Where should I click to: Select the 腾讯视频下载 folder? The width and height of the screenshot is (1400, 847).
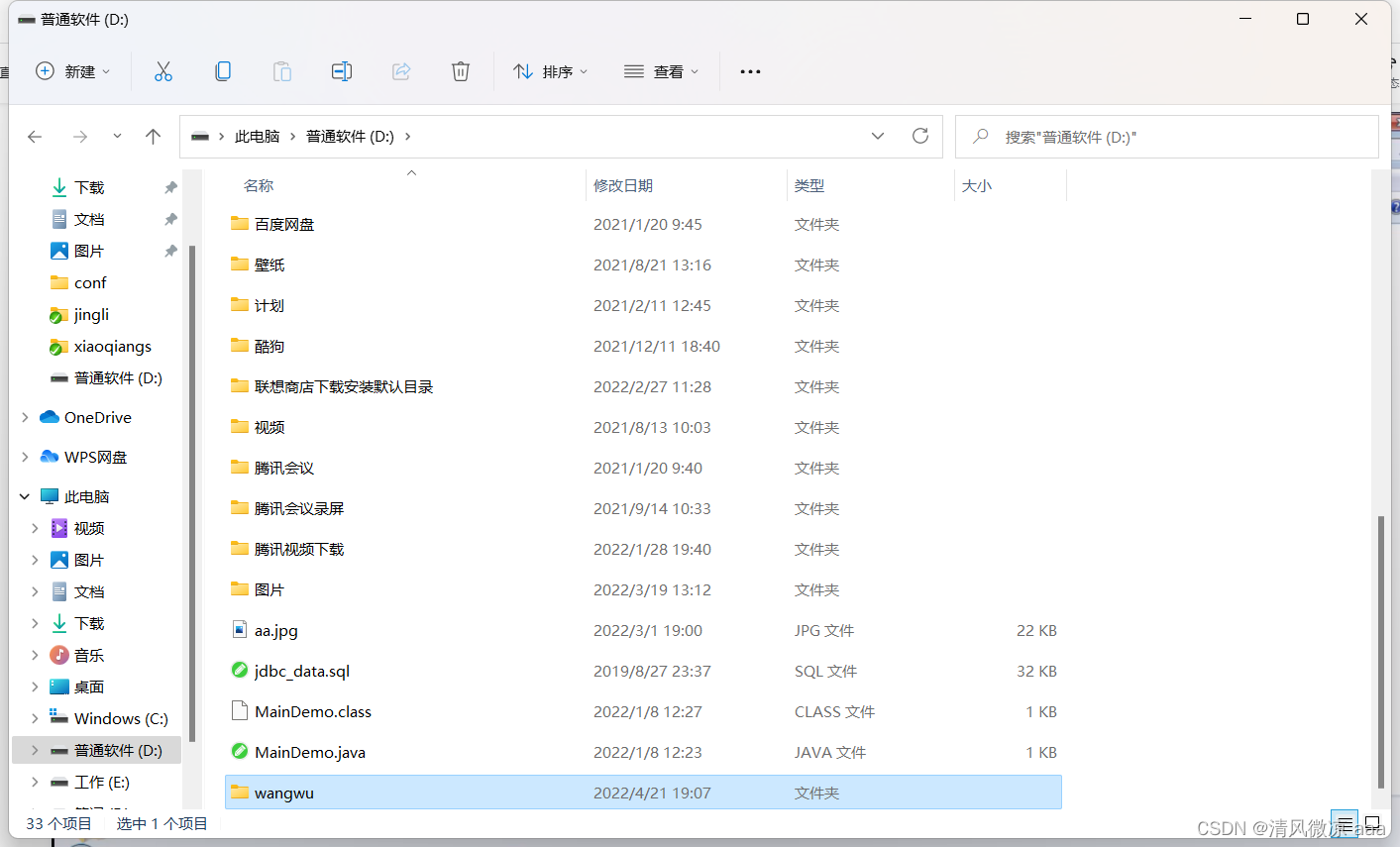[x=643, y=549]
